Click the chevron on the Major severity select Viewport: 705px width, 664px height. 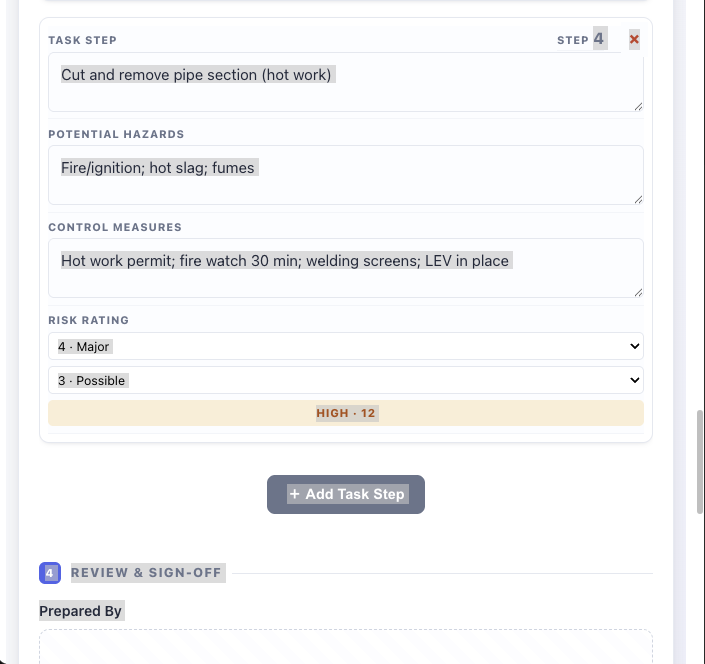[x=634, y=346]
